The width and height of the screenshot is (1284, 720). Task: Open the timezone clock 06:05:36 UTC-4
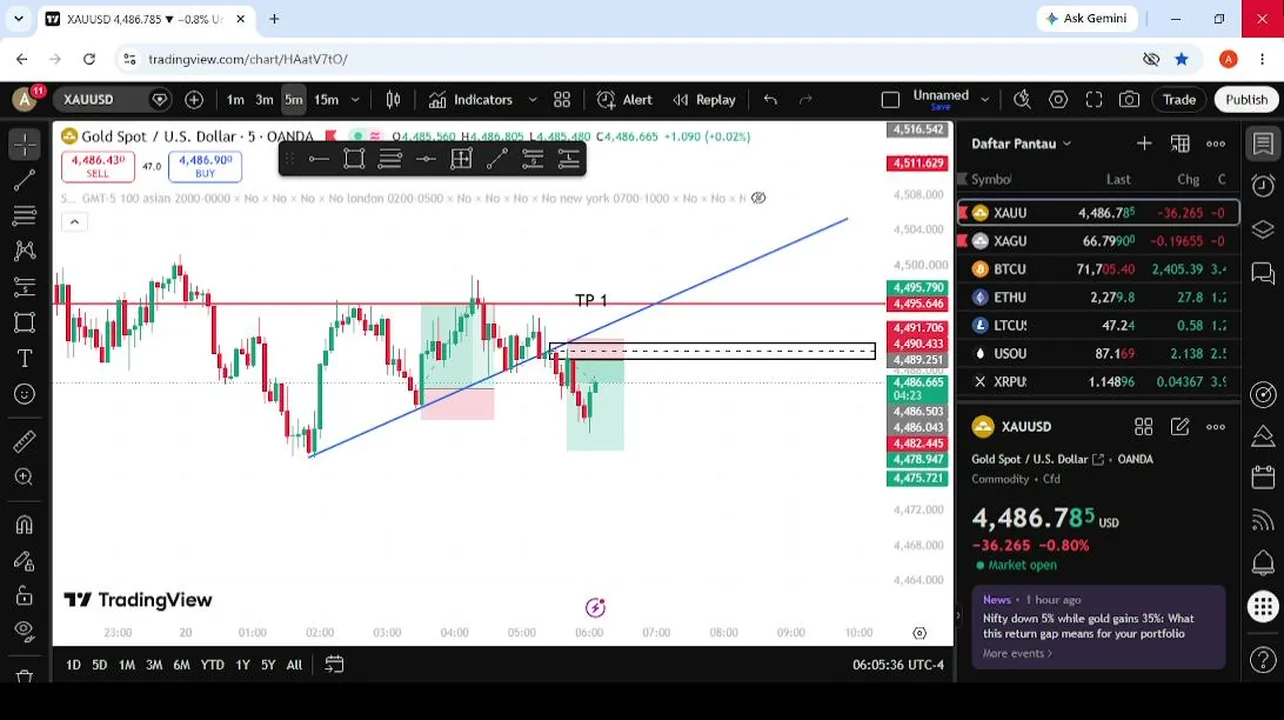[898, 664]
